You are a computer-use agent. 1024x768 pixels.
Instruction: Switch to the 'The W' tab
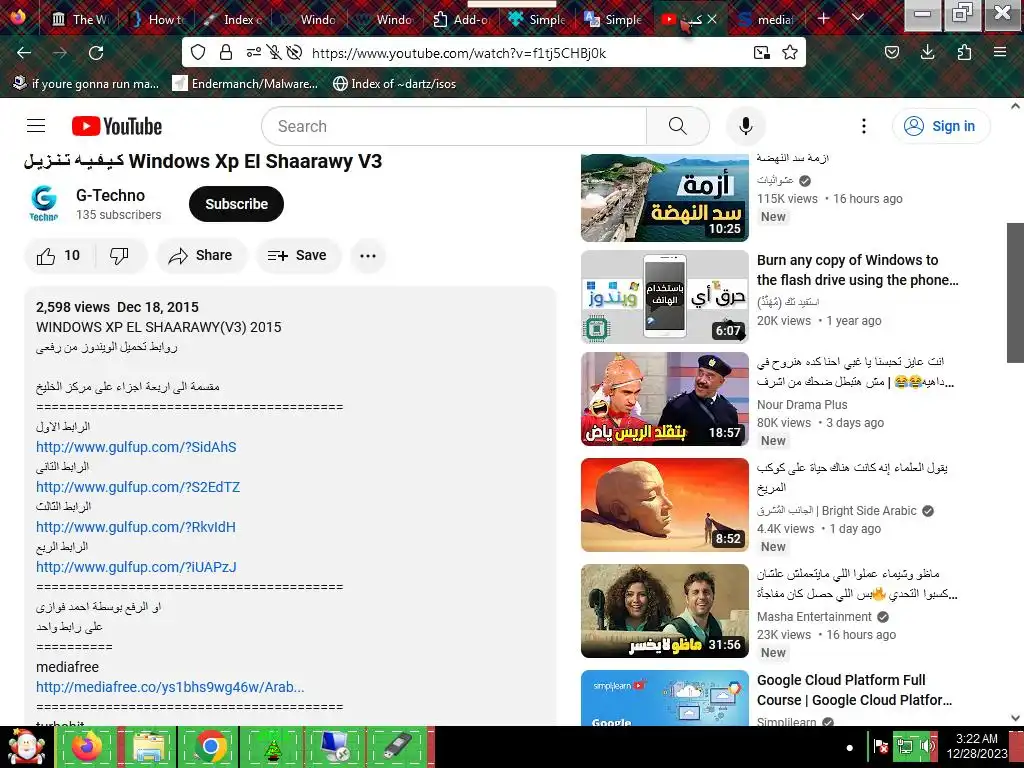80,20
